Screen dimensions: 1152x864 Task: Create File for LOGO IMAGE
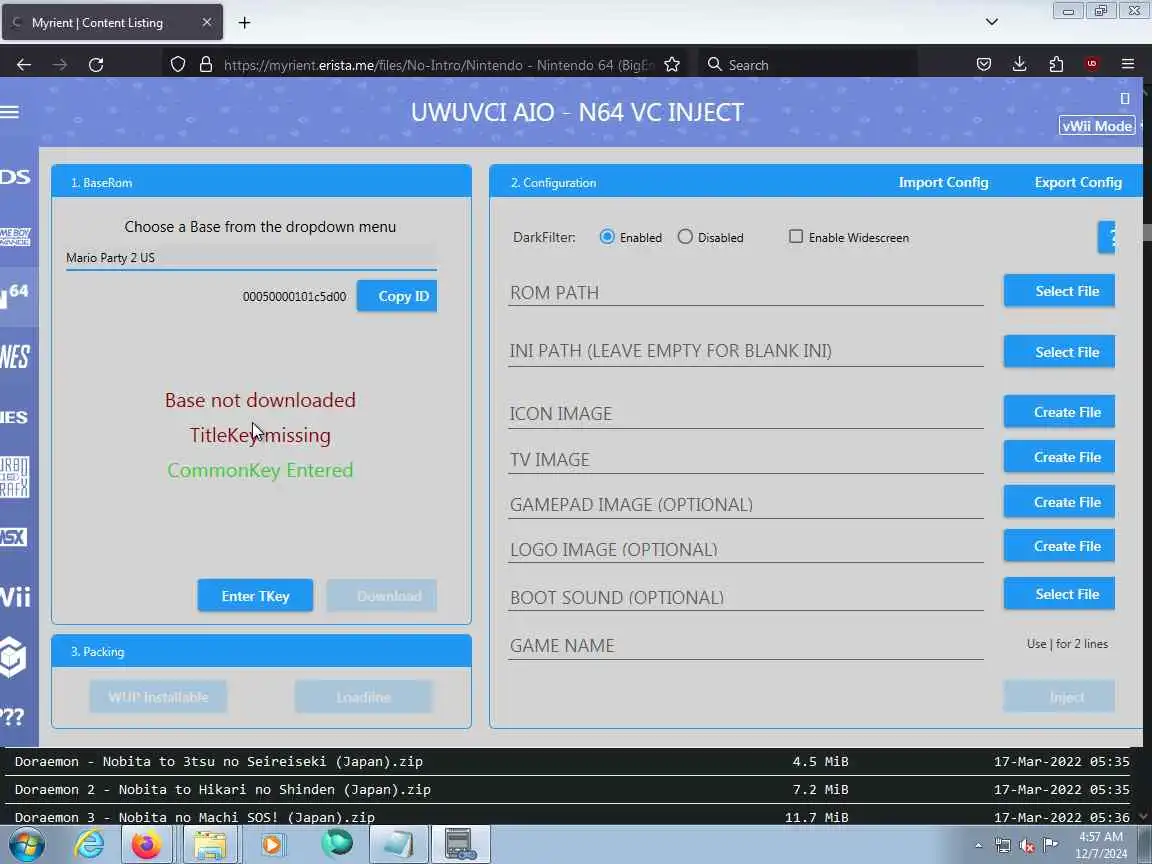coord(1059,546)
